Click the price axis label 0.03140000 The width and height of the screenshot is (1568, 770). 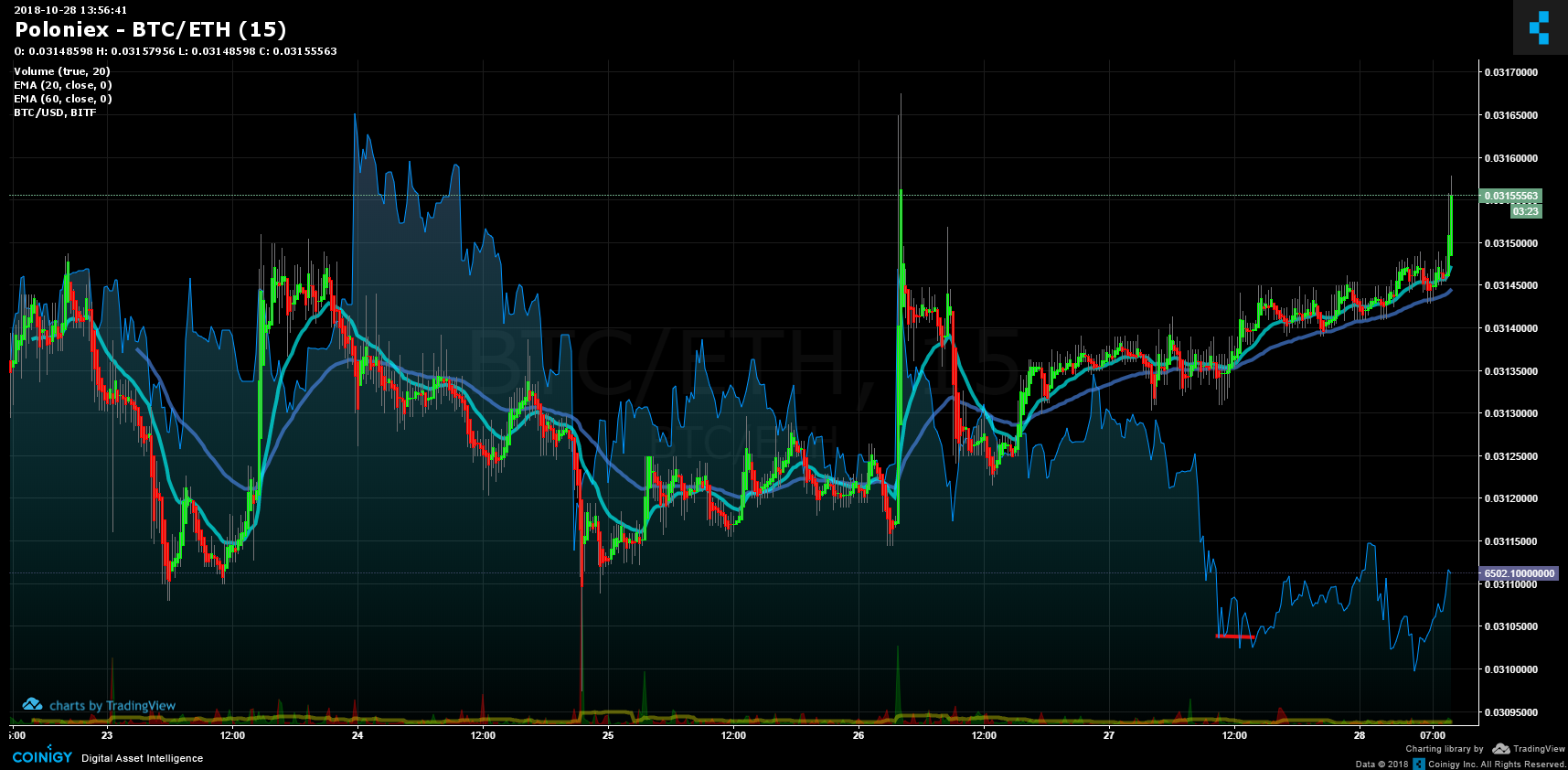tap(1511, 328)
